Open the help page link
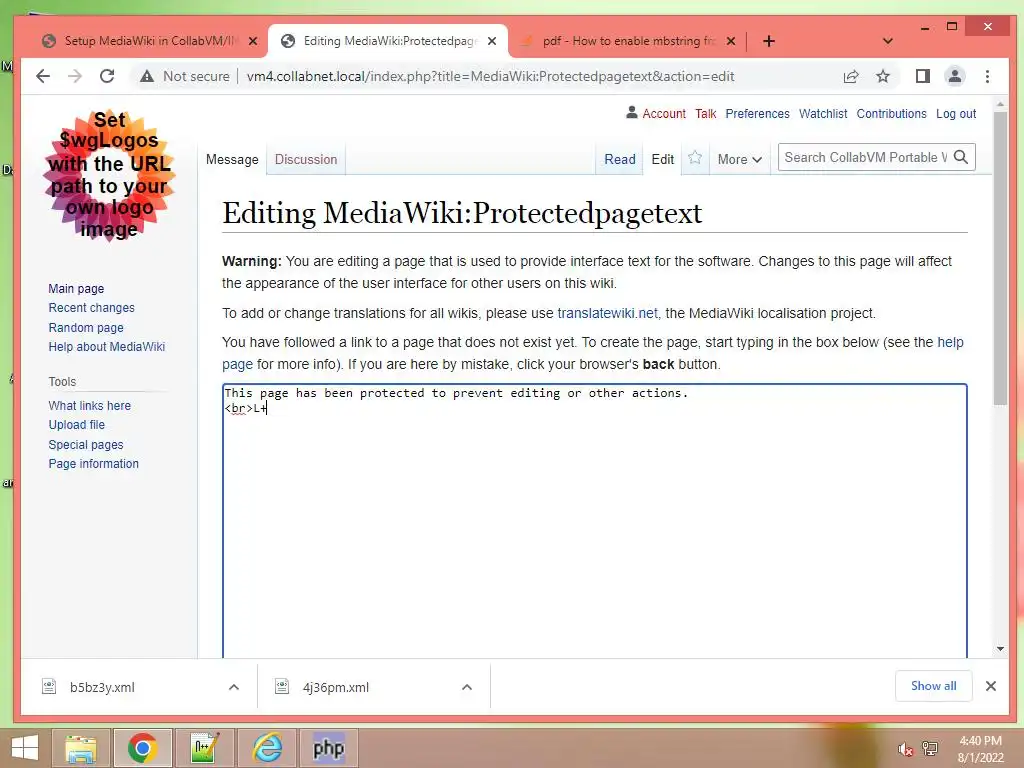The height and width of the screenshot is (768, 1024). (950, 342)
